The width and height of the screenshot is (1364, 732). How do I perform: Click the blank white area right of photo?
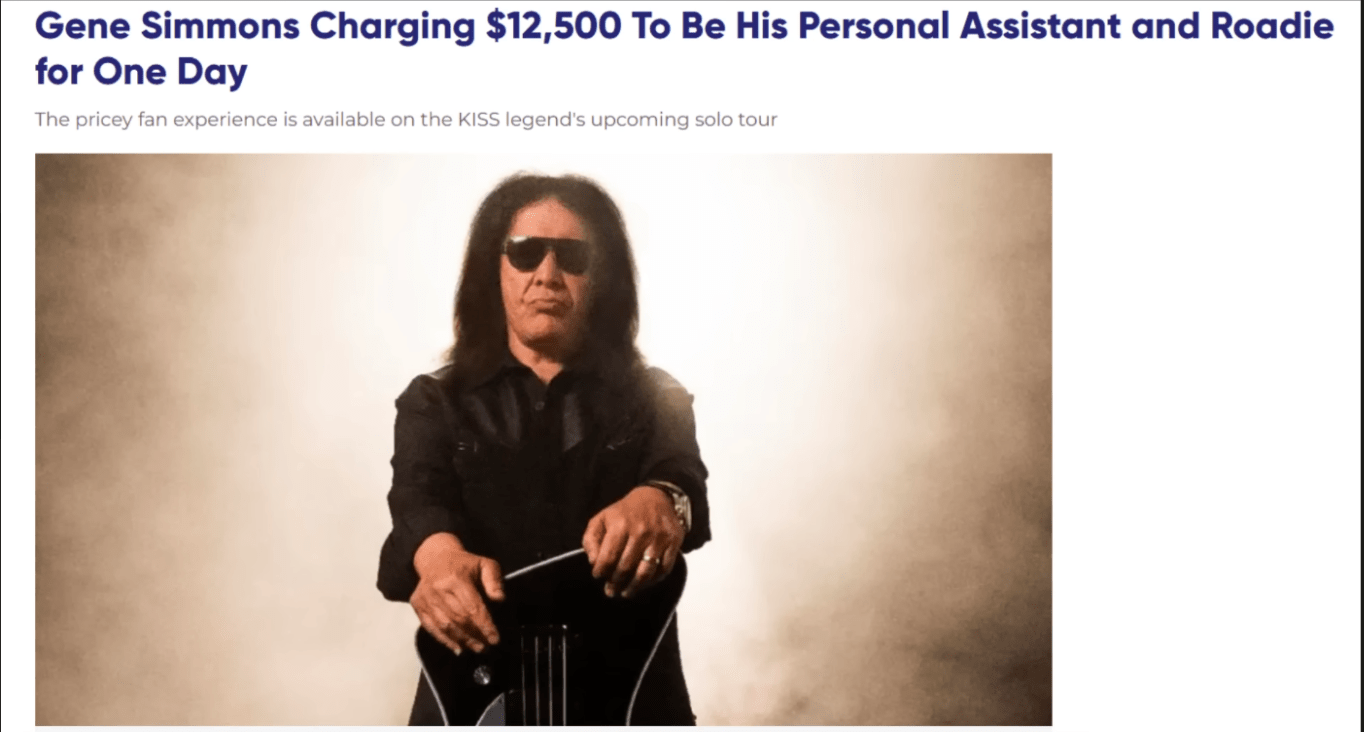[1200, 440]
